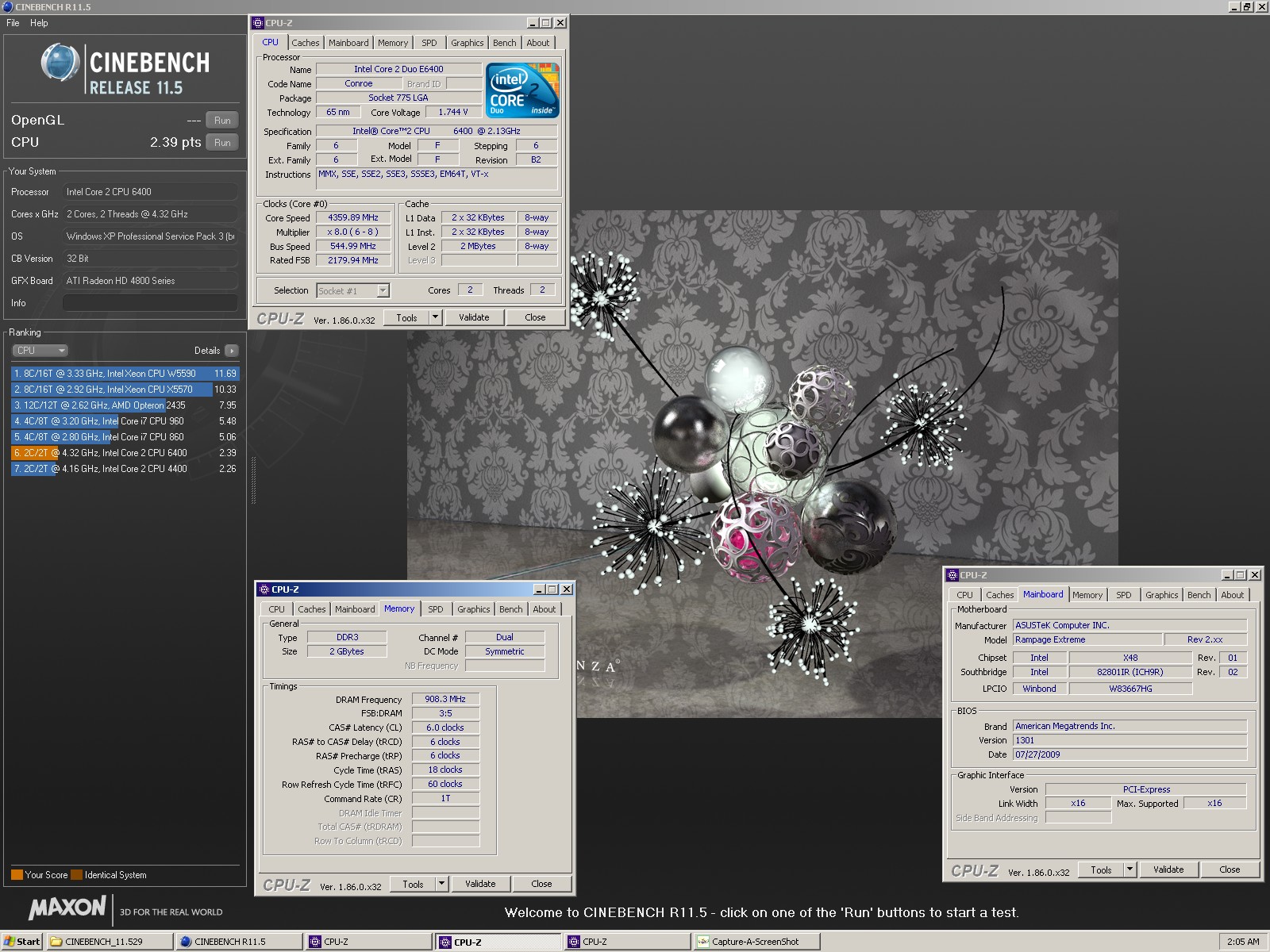Open About tab in Mainboard CPU-Z window
Viewport: 1270px width, 952px height.
(1232, 595)
